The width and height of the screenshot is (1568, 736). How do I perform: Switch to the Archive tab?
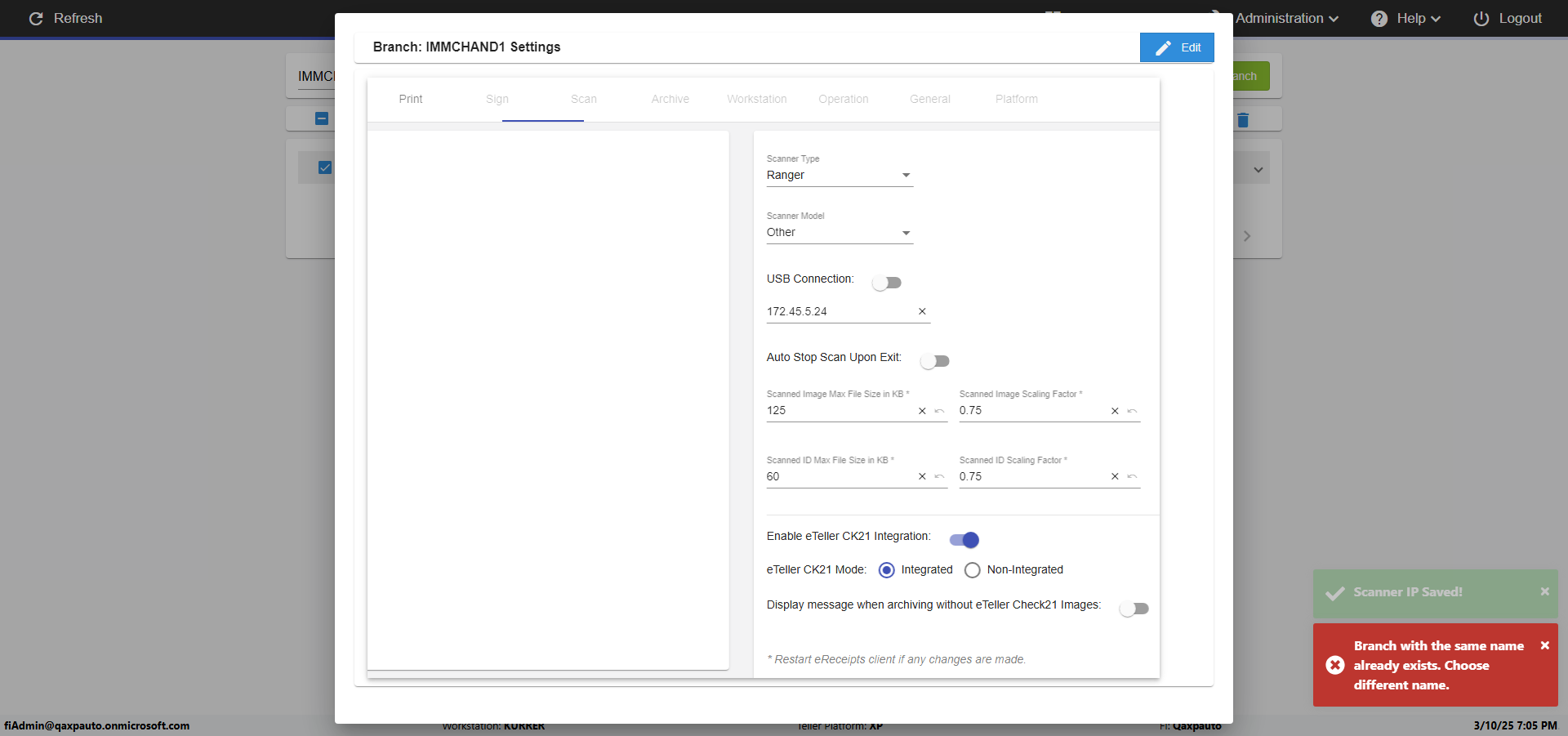coord(670,99)
